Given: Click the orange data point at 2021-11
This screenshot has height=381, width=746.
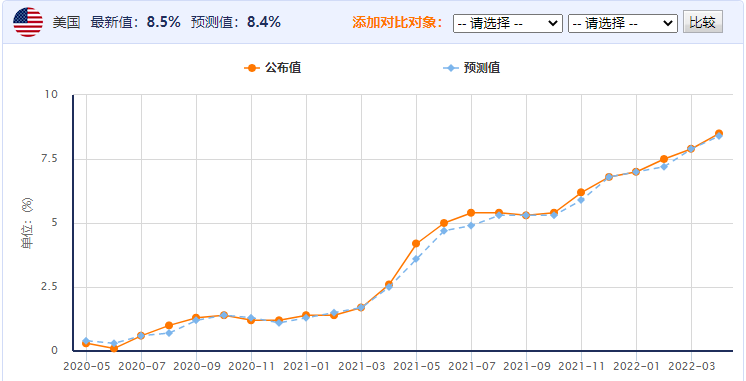Looking at the screenshot, I should [581, 192].
